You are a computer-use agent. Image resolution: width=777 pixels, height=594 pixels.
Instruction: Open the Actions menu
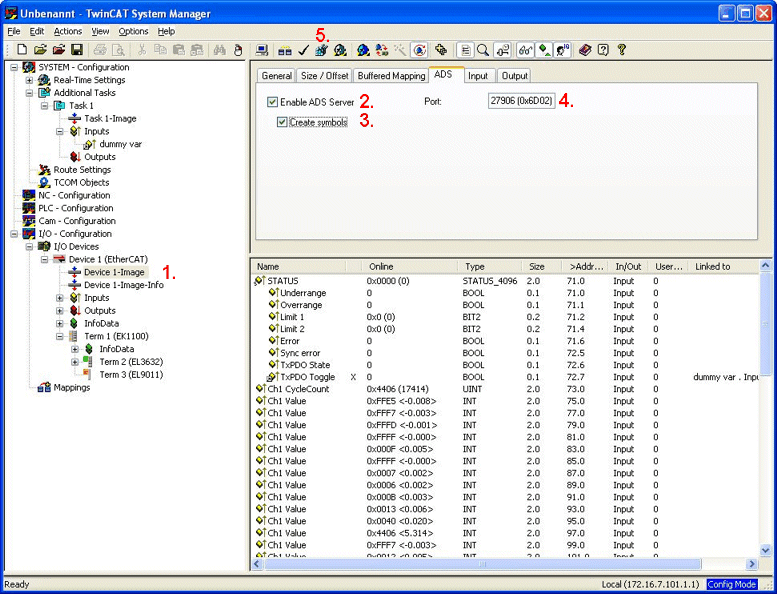tap(68, 31)
